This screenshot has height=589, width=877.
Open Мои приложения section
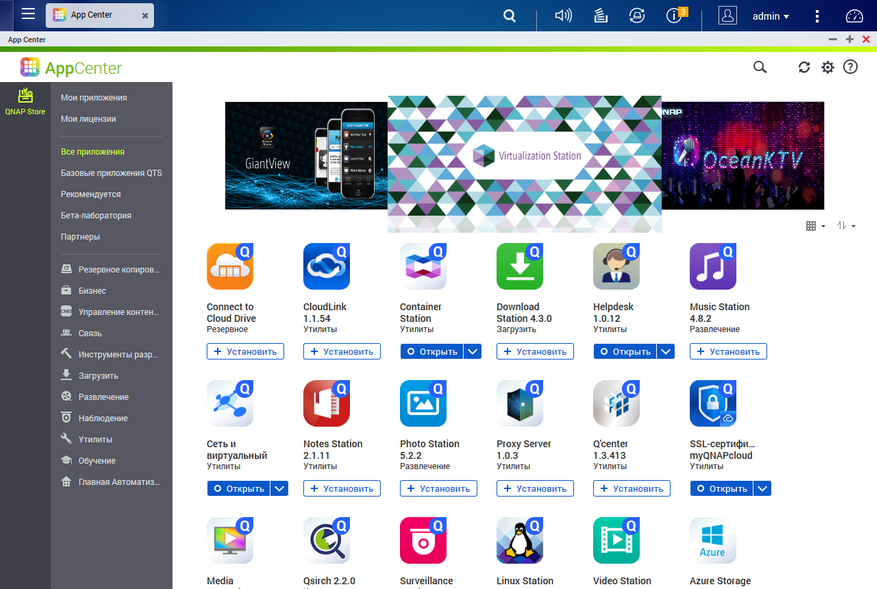[x=93, y=97]
